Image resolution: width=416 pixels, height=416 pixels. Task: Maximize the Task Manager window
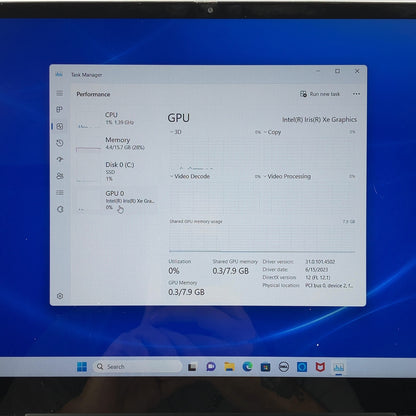(337, 71)
